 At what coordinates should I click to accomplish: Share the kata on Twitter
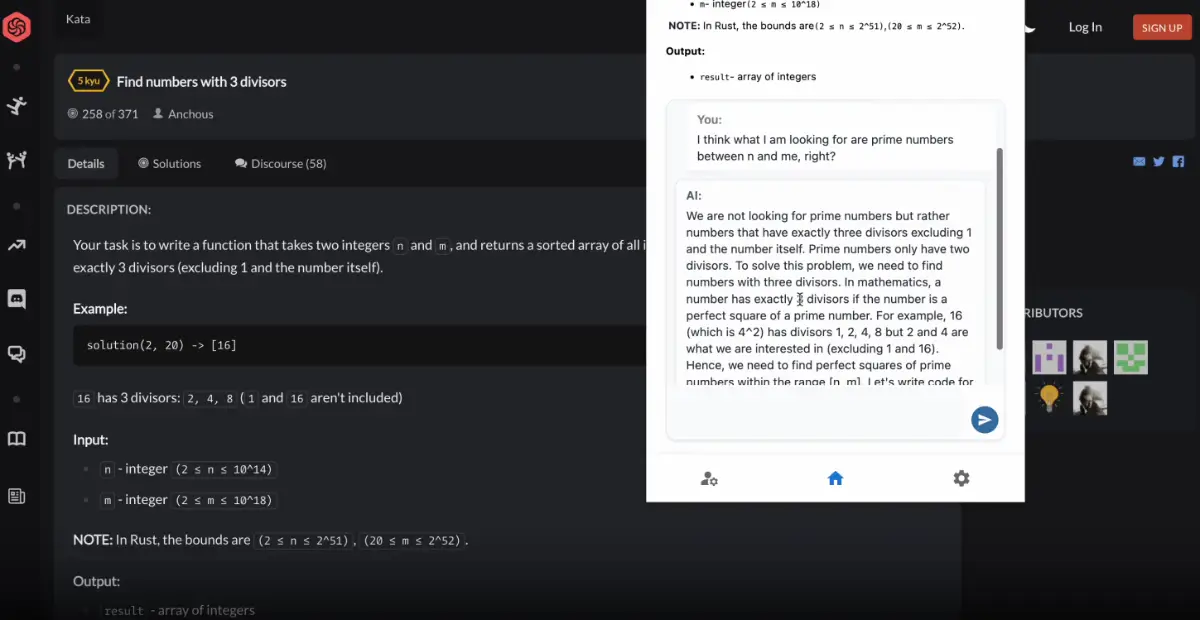1158,161
